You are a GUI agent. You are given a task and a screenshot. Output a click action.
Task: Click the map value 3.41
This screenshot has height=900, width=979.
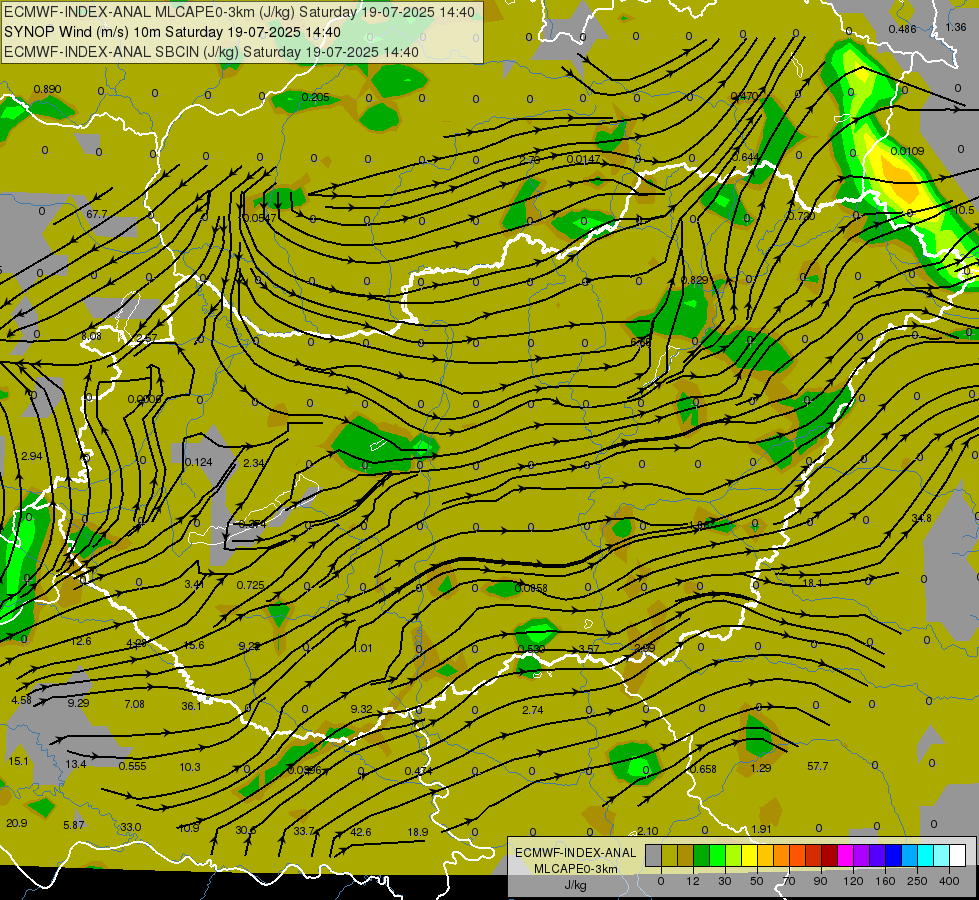(195, 585)
